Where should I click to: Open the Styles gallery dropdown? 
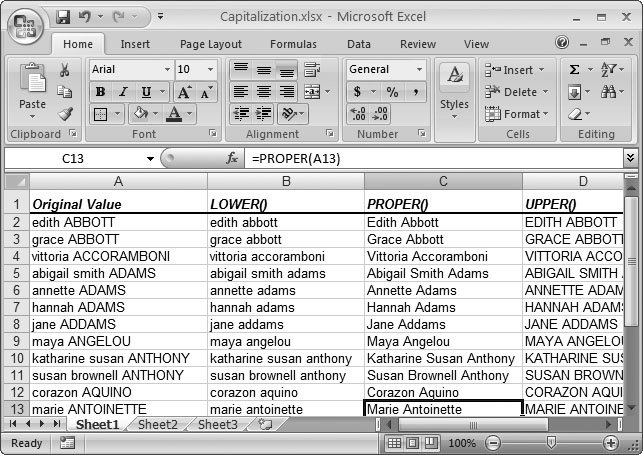click(x=454, y=117)
